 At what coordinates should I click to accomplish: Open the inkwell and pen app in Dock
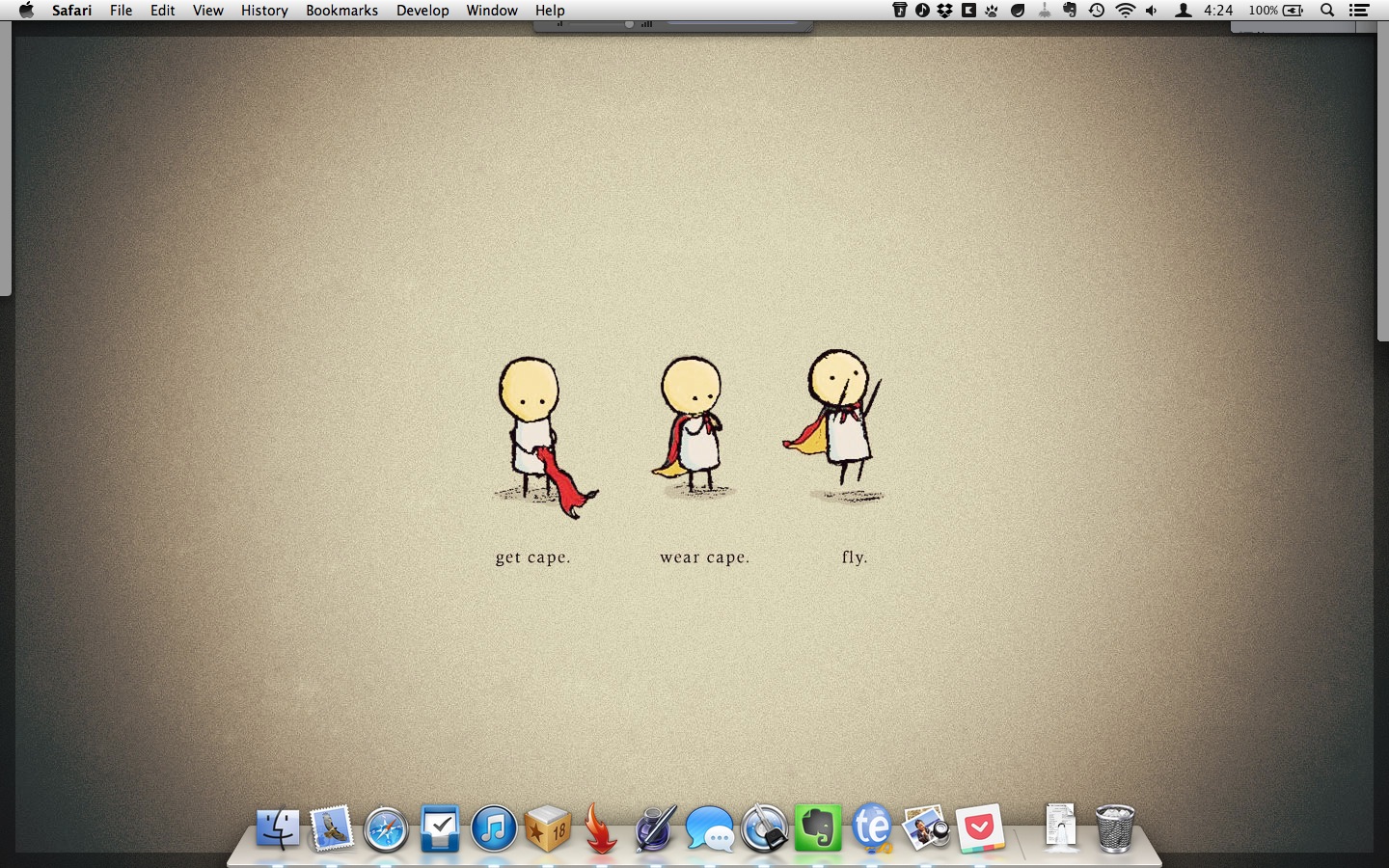point(655,828)
